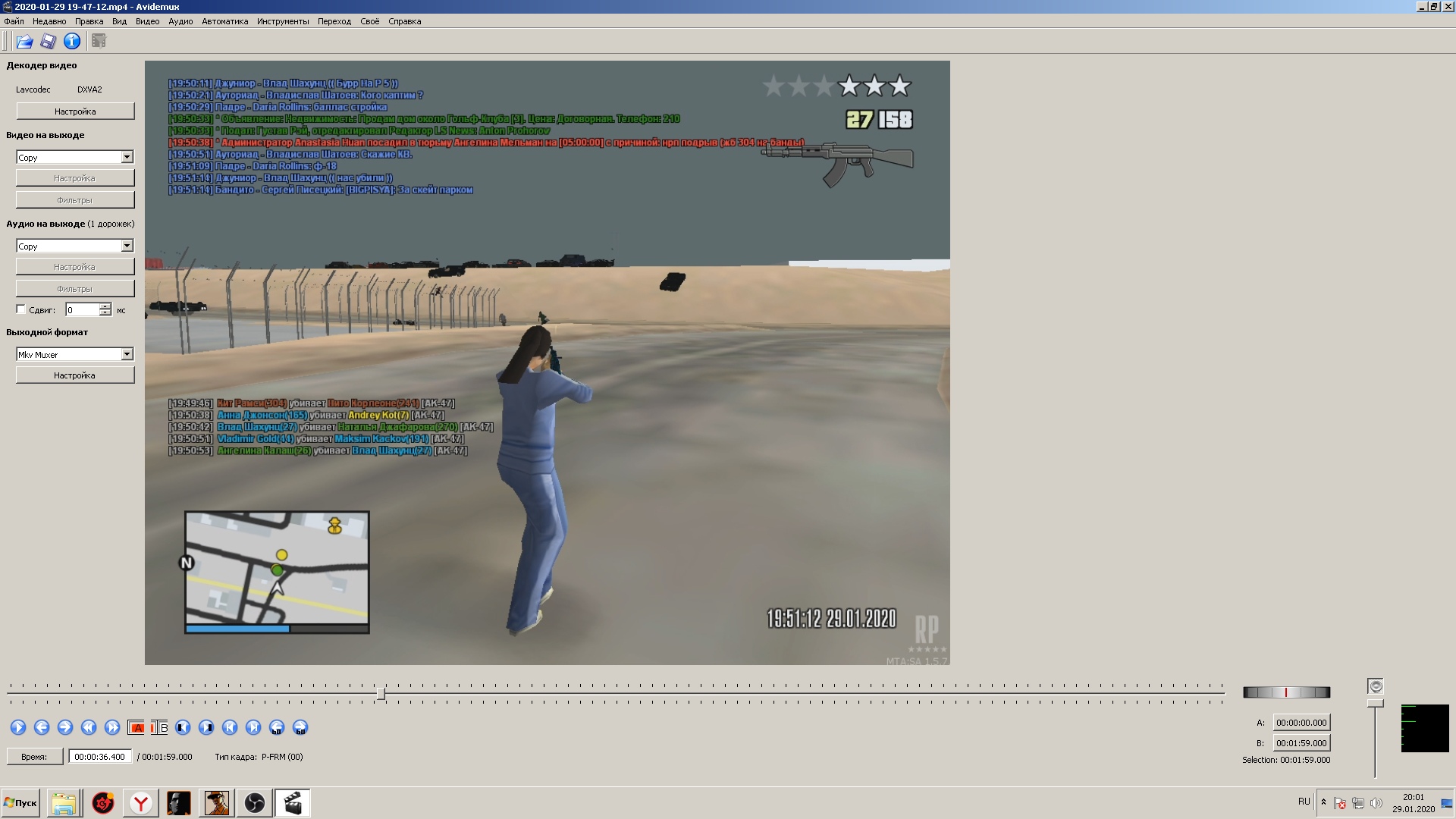The image size is (1456, 819).
Task: Click the timeline seek slider handle
Action: [381, 693]
